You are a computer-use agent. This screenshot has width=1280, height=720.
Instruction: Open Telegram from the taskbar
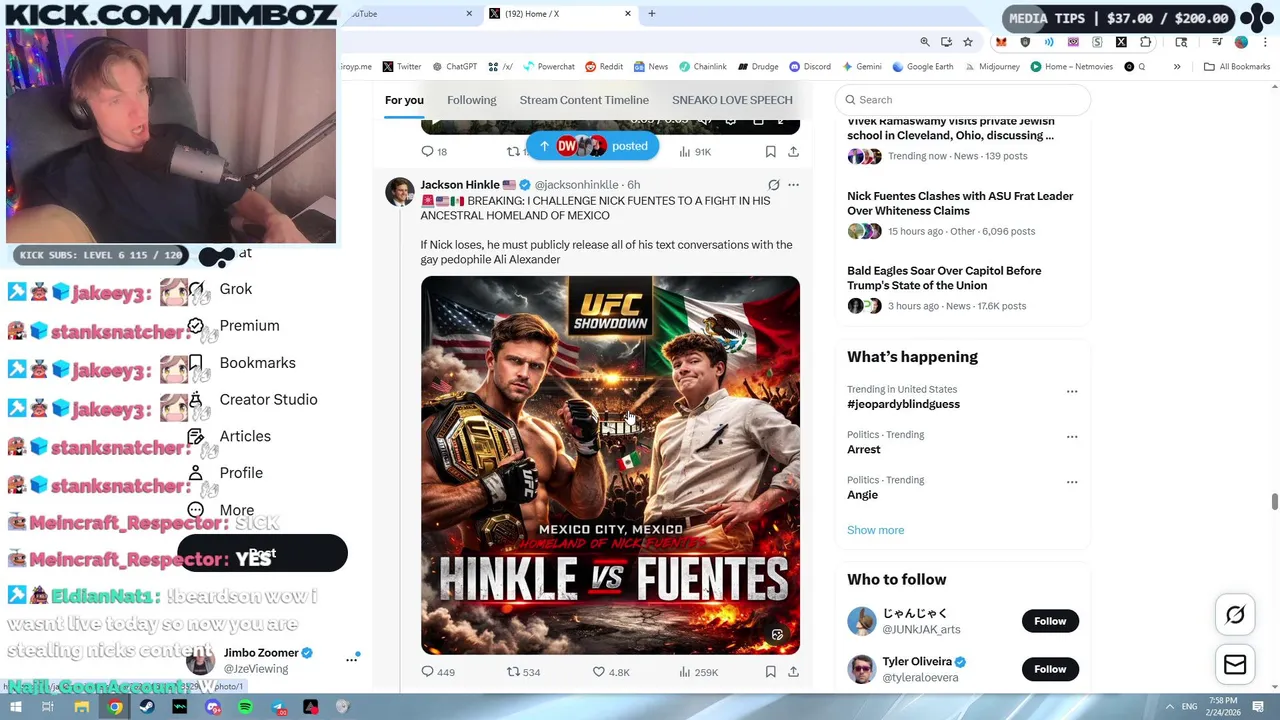click(x=279, y=707)
